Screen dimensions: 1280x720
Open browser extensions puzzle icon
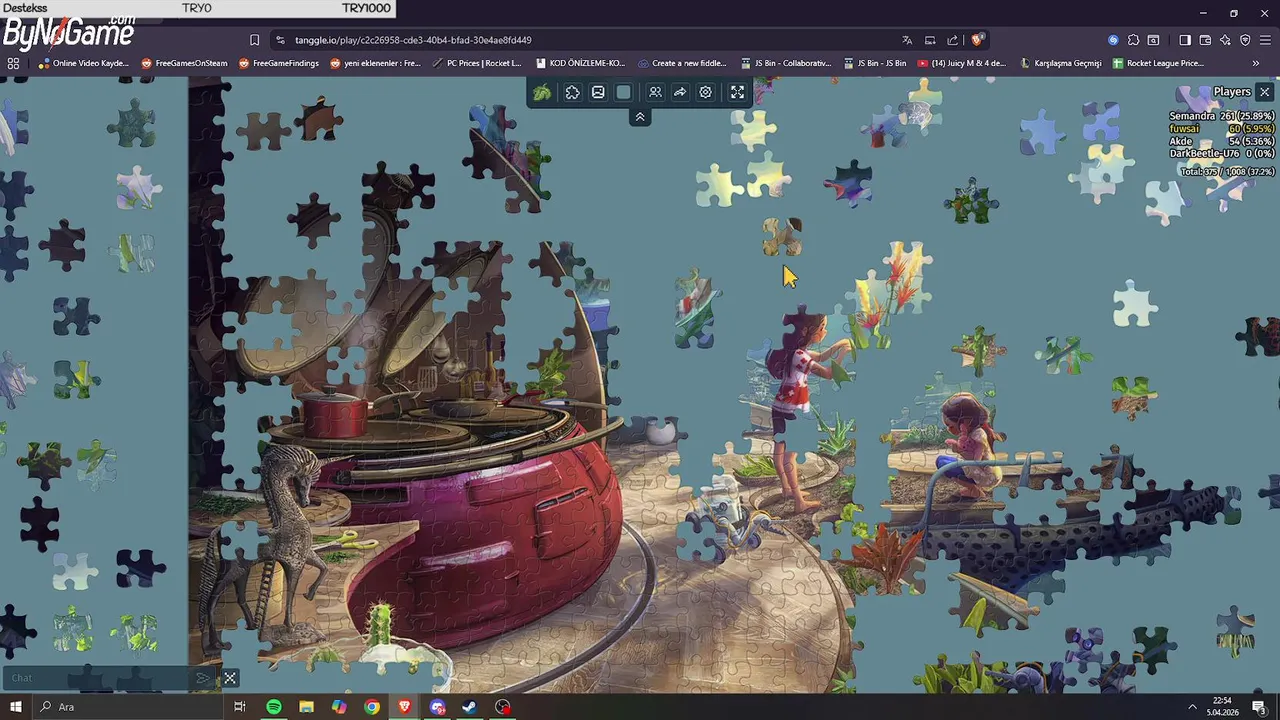tap(1133, 40)
